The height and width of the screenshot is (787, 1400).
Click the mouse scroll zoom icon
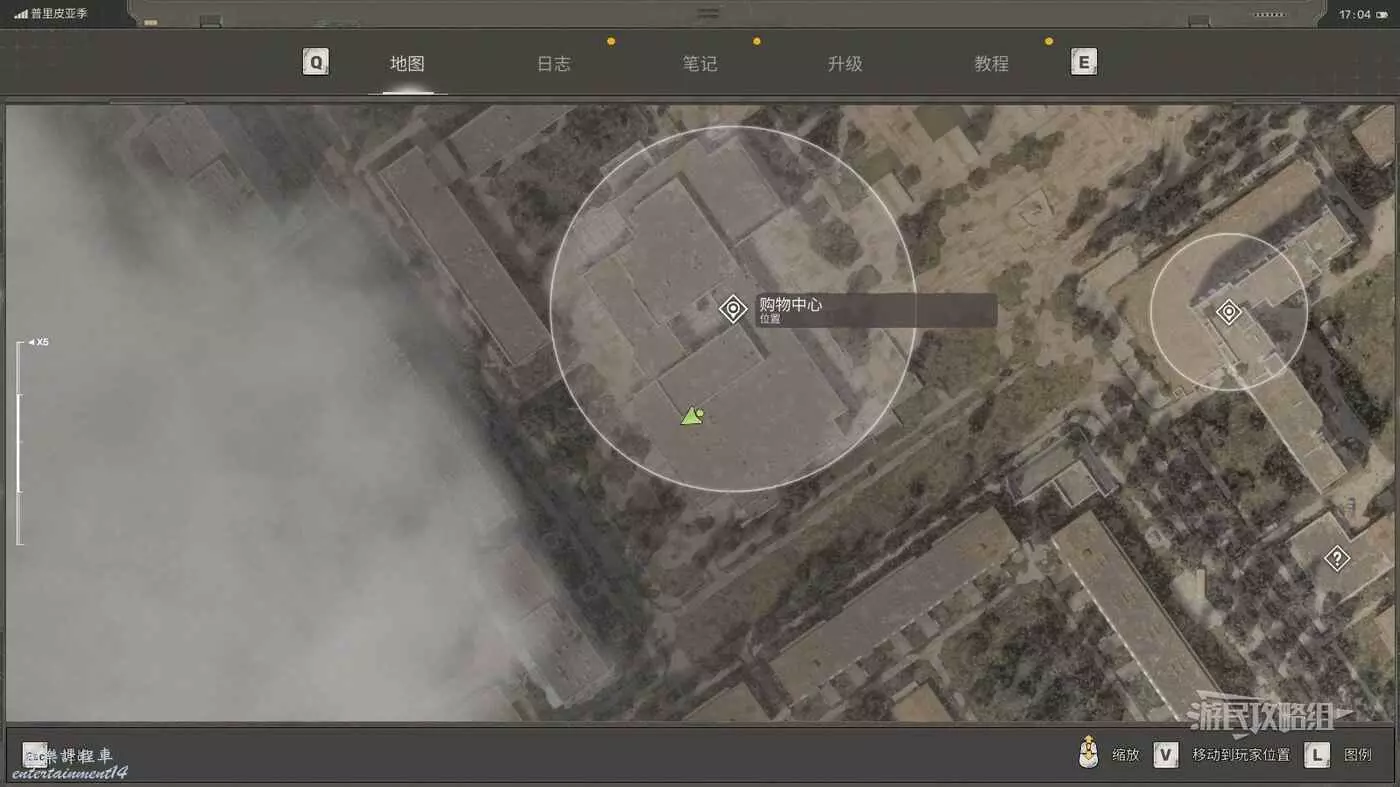1089,754
